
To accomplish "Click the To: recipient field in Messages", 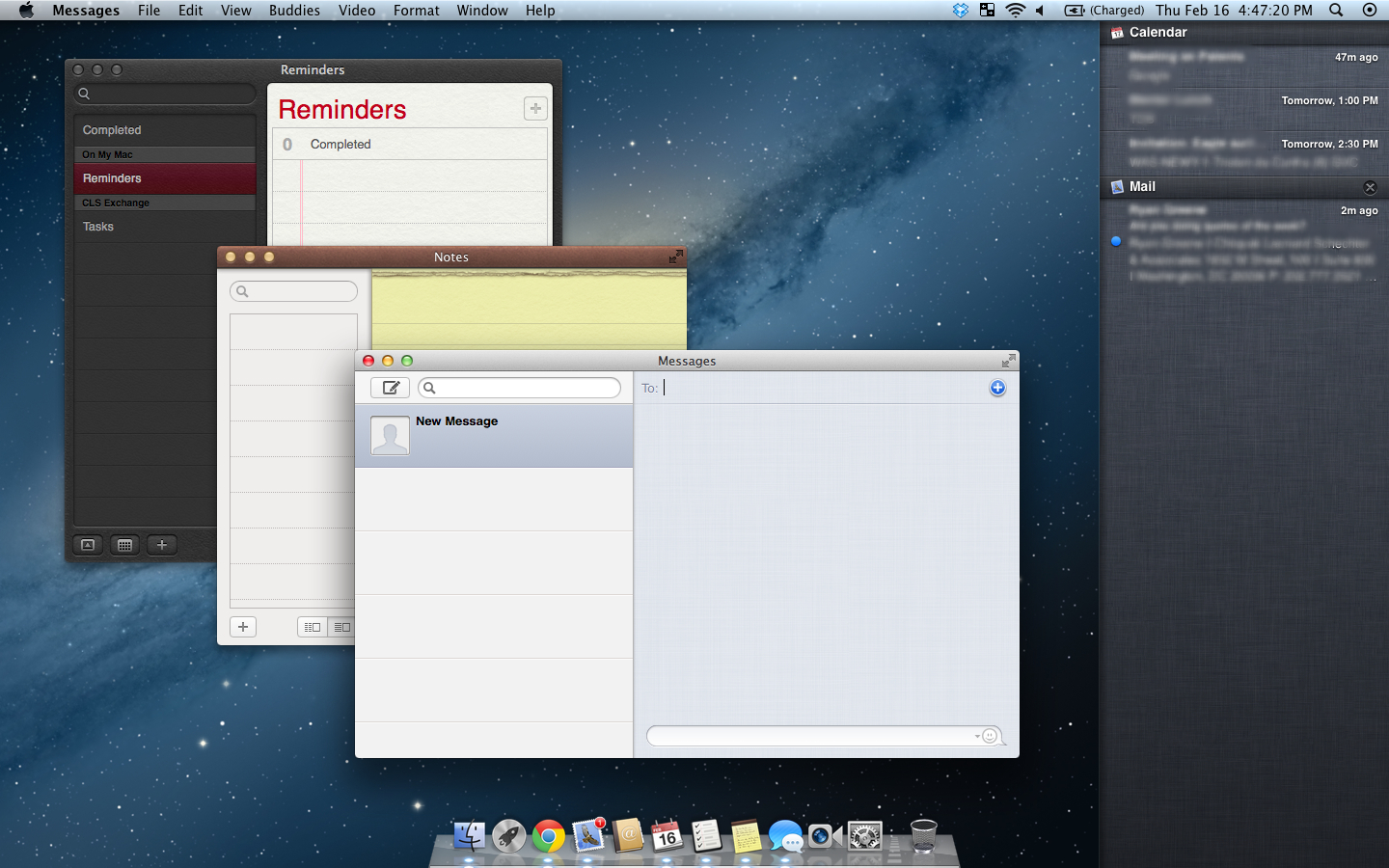I will 820,388.
